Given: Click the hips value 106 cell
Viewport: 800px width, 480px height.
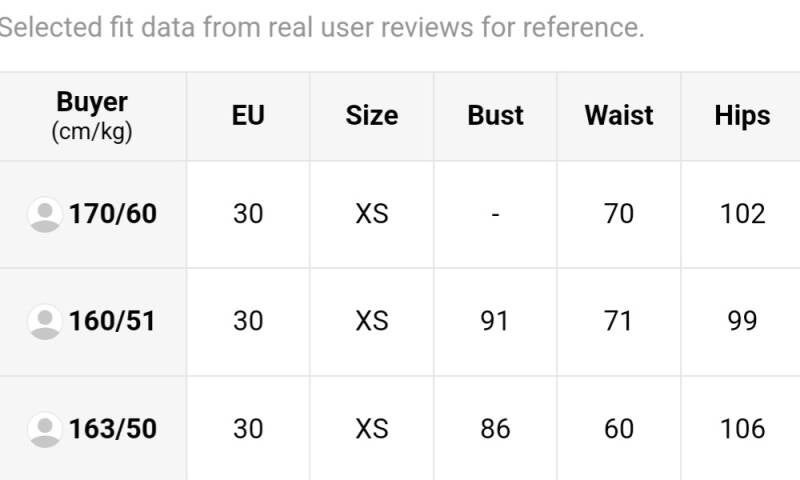Looking at the screenshot, I should (742, 429).
